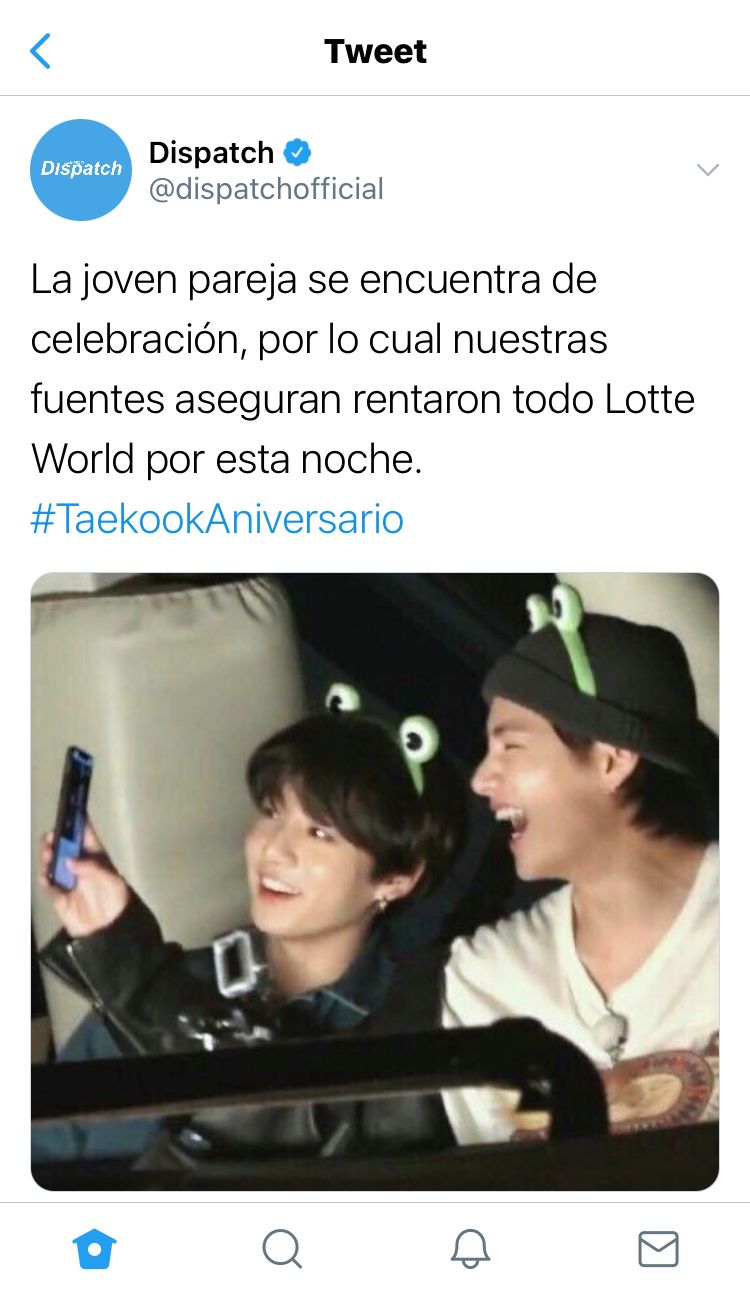Open the #TaekookAniversario hashtag
Image resolution: width=750 pixels, height=1301 pixels.
pos(217,519)
